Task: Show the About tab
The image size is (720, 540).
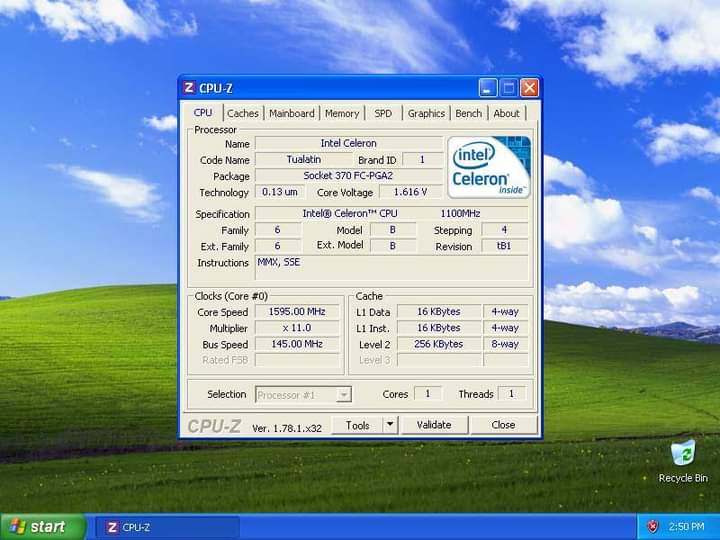Action: tap(507, 114)
